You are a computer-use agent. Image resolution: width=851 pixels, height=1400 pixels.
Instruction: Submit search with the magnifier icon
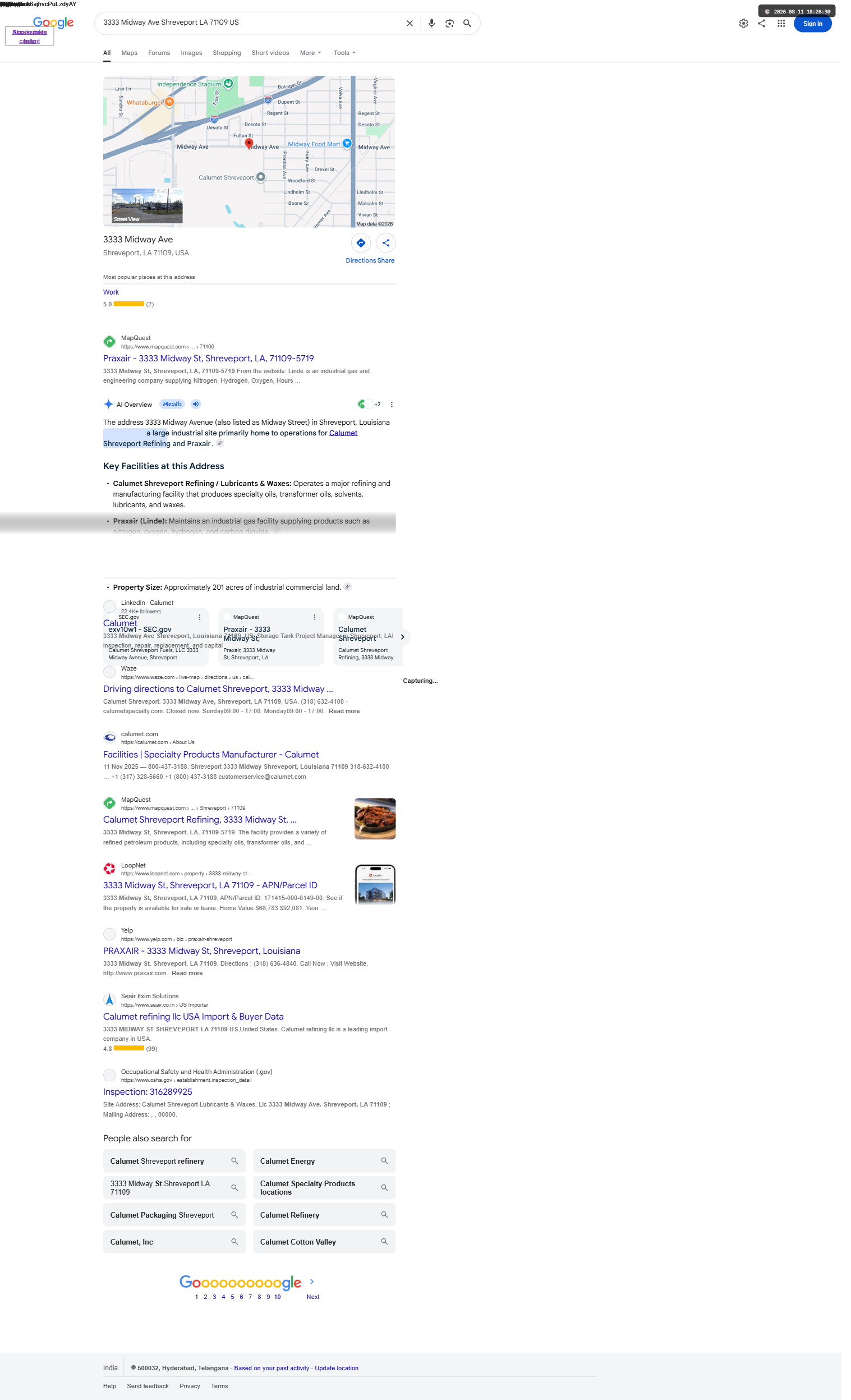click(x=467, y=24)
